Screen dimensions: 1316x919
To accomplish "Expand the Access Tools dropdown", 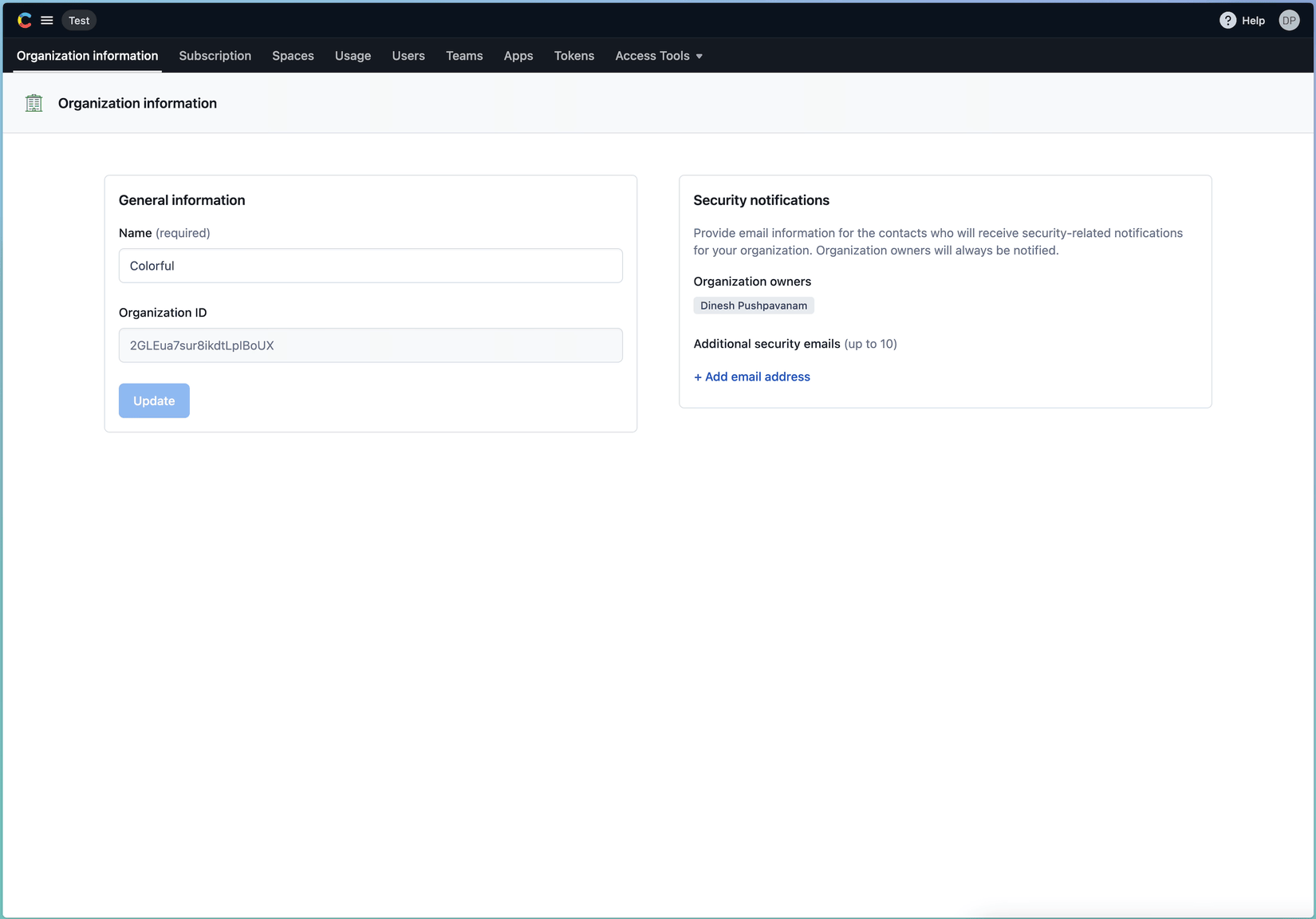I will pyautogui.click(x=659, y=56).
